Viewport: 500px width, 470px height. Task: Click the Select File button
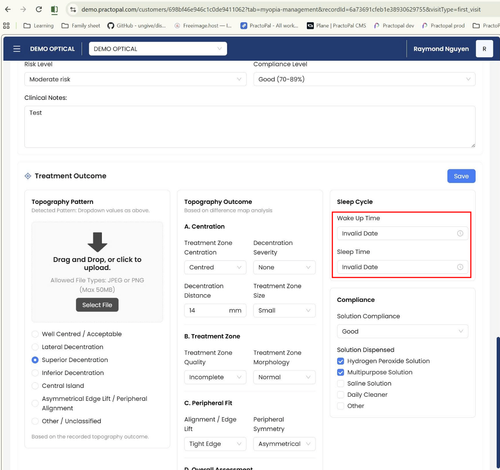[97, 305]
